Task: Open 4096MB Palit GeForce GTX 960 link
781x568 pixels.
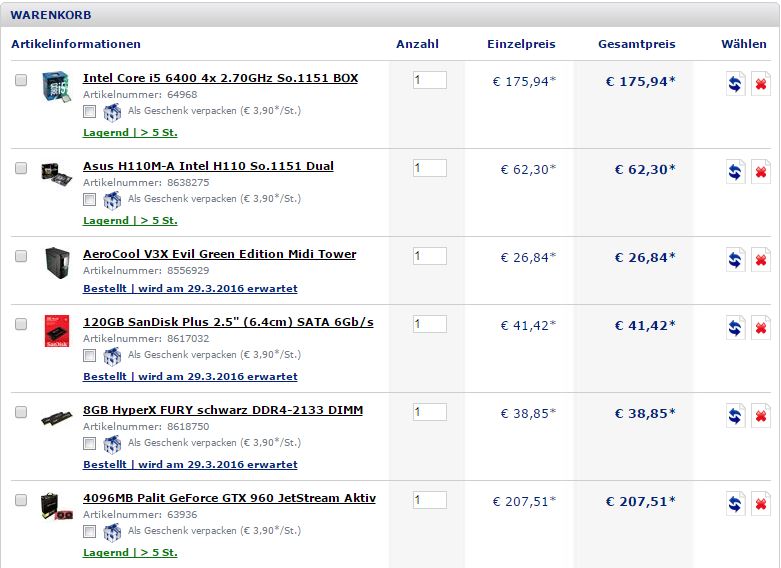Action: click(x=229, y=498)
